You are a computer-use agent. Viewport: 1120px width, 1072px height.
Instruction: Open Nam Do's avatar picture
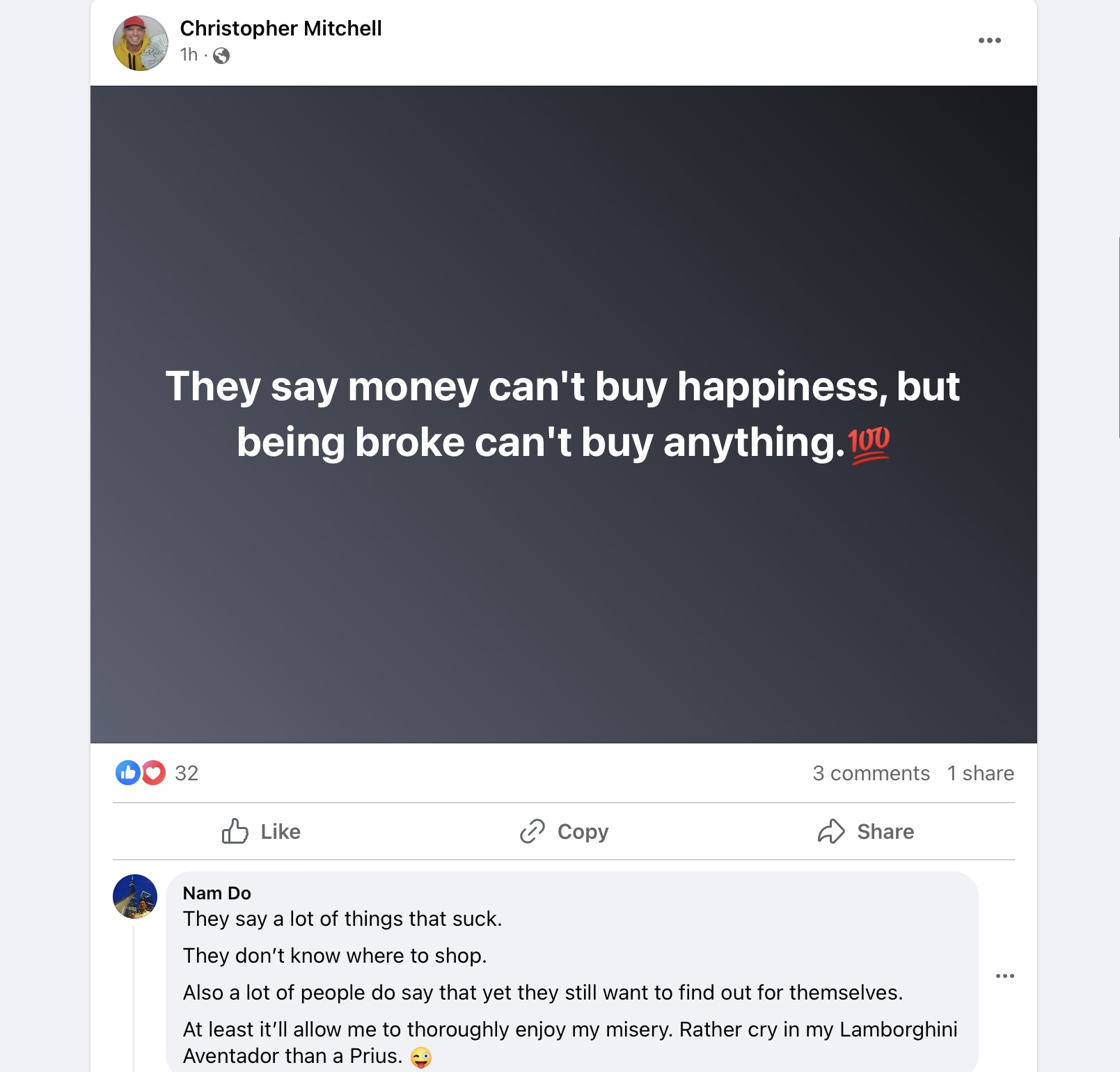coord(135,897)
